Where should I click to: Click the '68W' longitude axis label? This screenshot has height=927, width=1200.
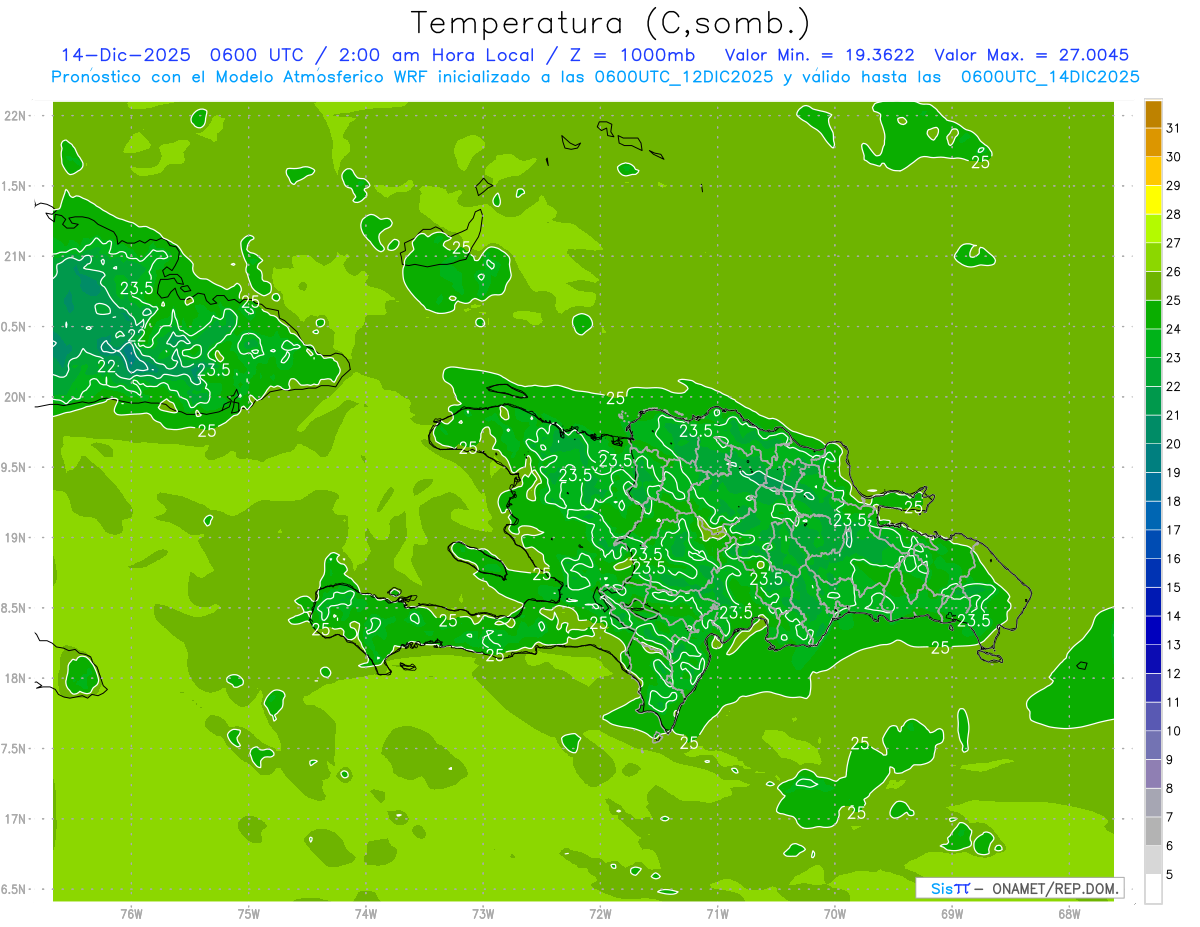[1068, 913]
